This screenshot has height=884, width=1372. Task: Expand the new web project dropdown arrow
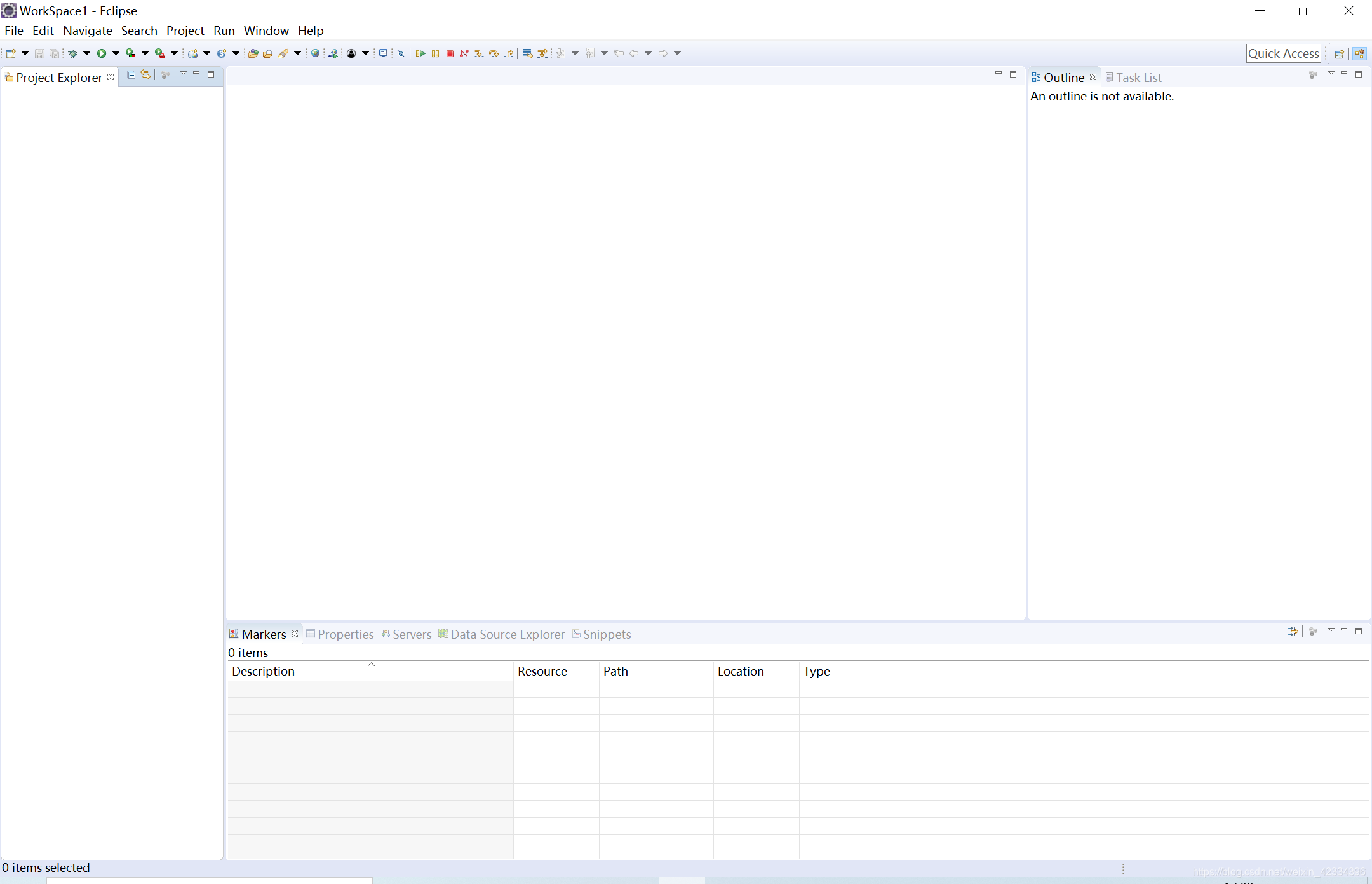tap(206, 53)
